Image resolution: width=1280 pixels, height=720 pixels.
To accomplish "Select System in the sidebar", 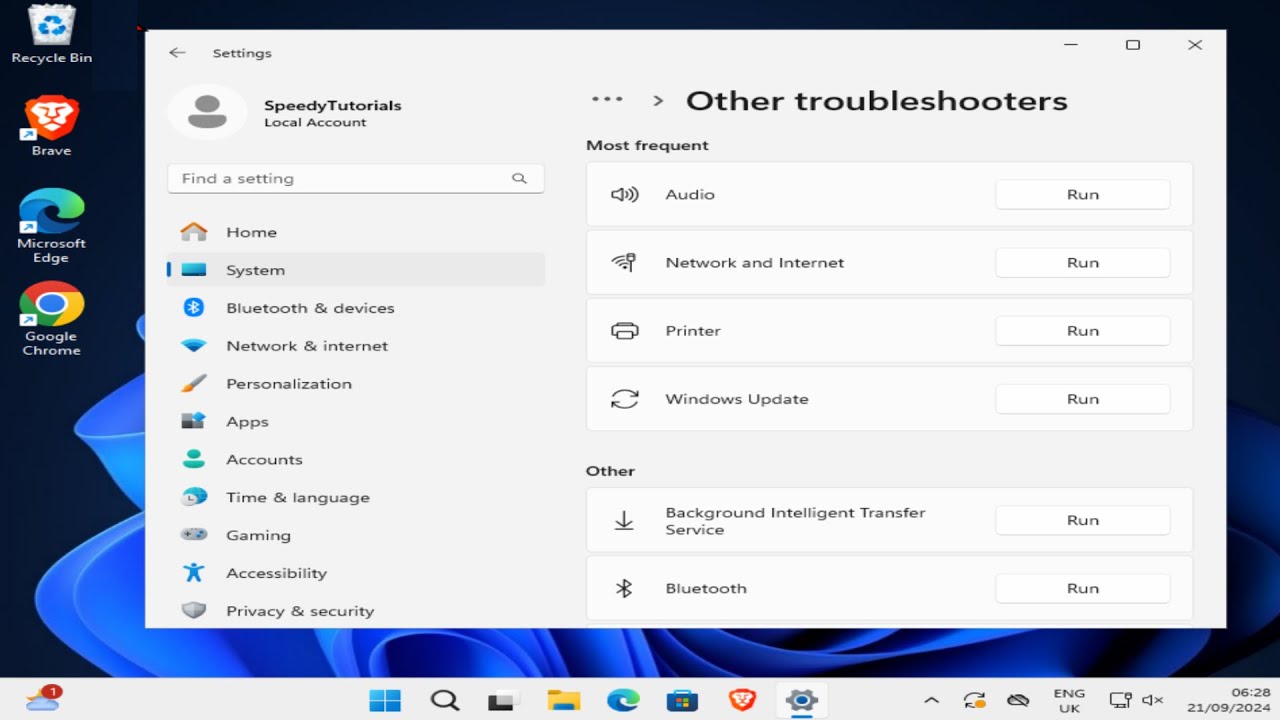I will (x=355, y=270).
